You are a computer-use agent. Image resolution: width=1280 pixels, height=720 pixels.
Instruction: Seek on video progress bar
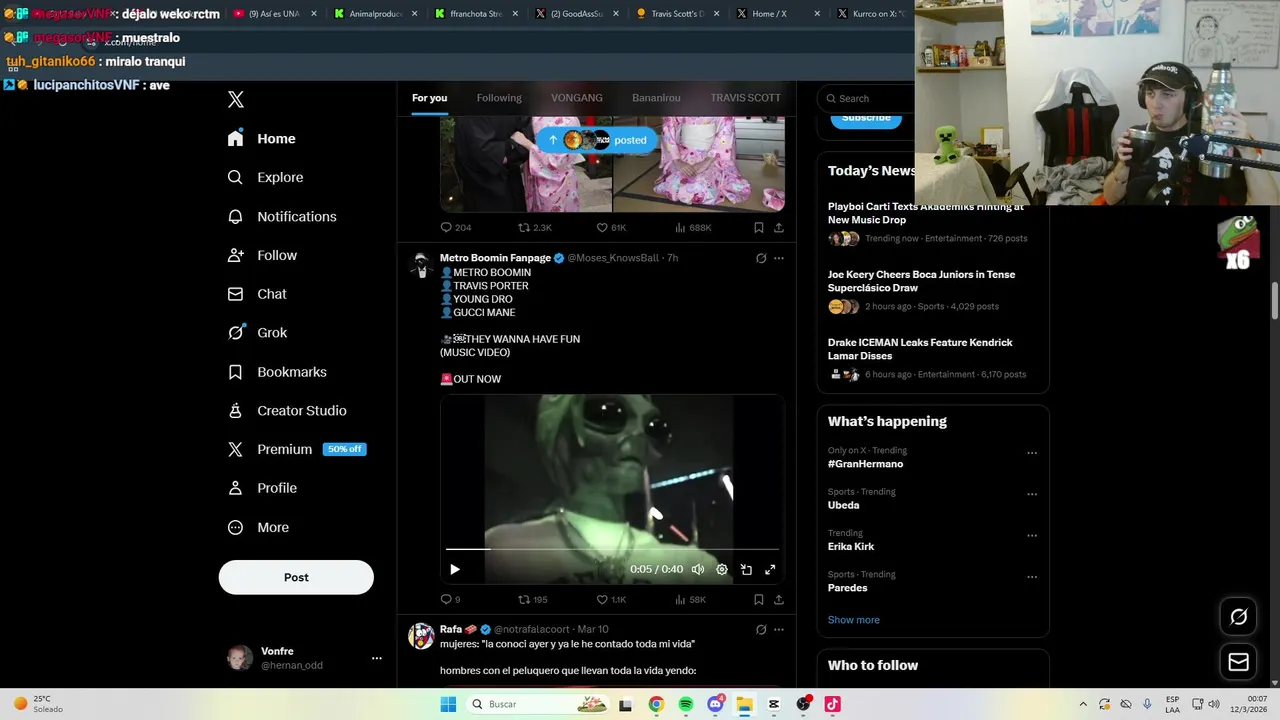tap(612, 549)
